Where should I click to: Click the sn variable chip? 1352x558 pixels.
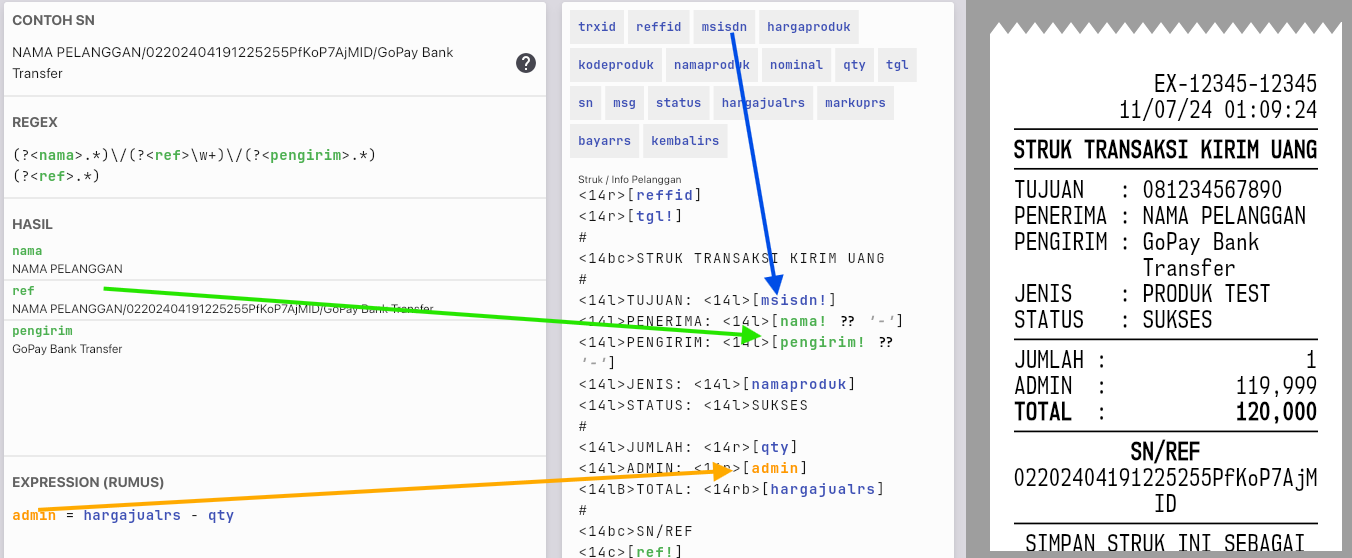pyautogui.click(x=585, y=103)
